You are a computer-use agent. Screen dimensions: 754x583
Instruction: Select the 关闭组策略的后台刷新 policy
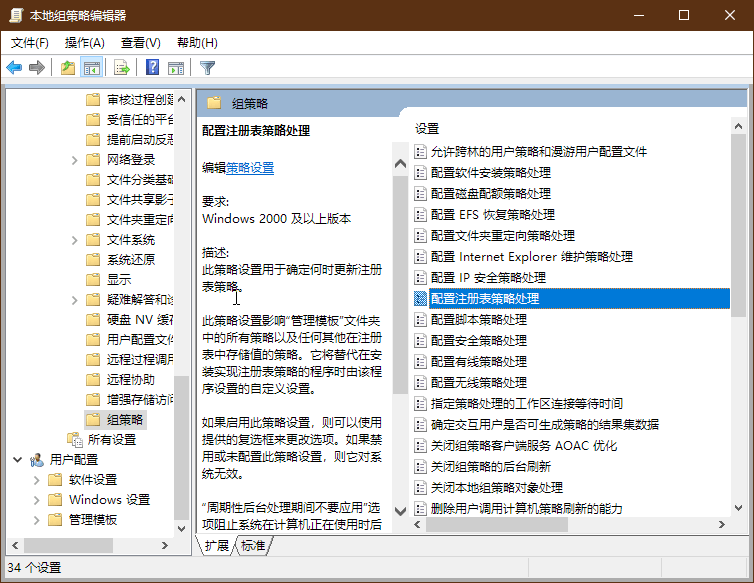pyautogui.click(x=490, y=467)
